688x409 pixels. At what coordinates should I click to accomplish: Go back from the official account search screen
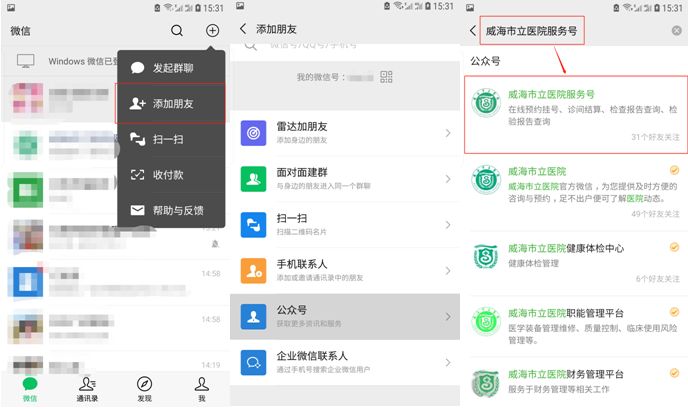click(473, 30)
